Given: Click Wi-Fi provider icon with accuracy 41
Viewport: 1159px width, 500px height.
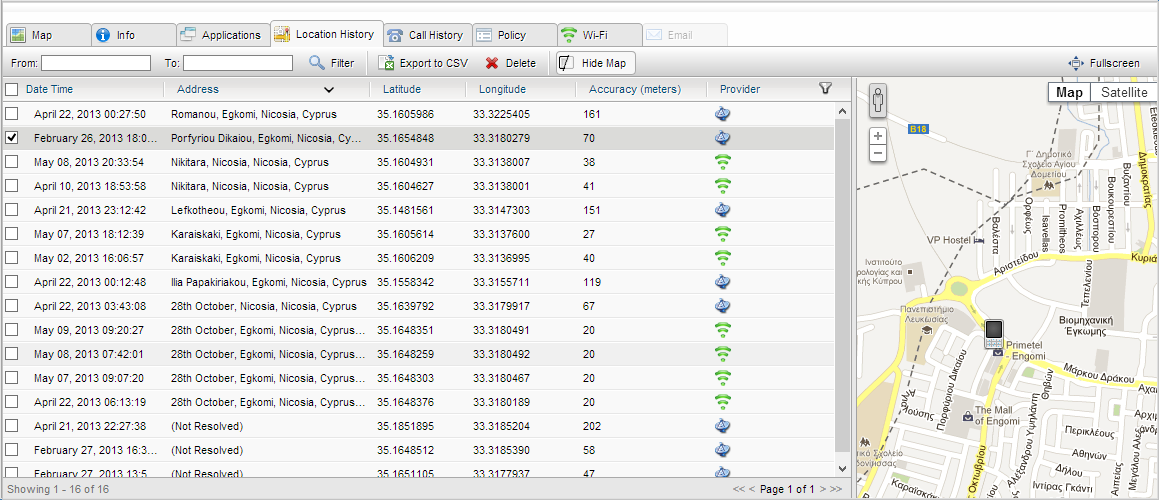Looking at the screenshot, I should click(722, 186).
